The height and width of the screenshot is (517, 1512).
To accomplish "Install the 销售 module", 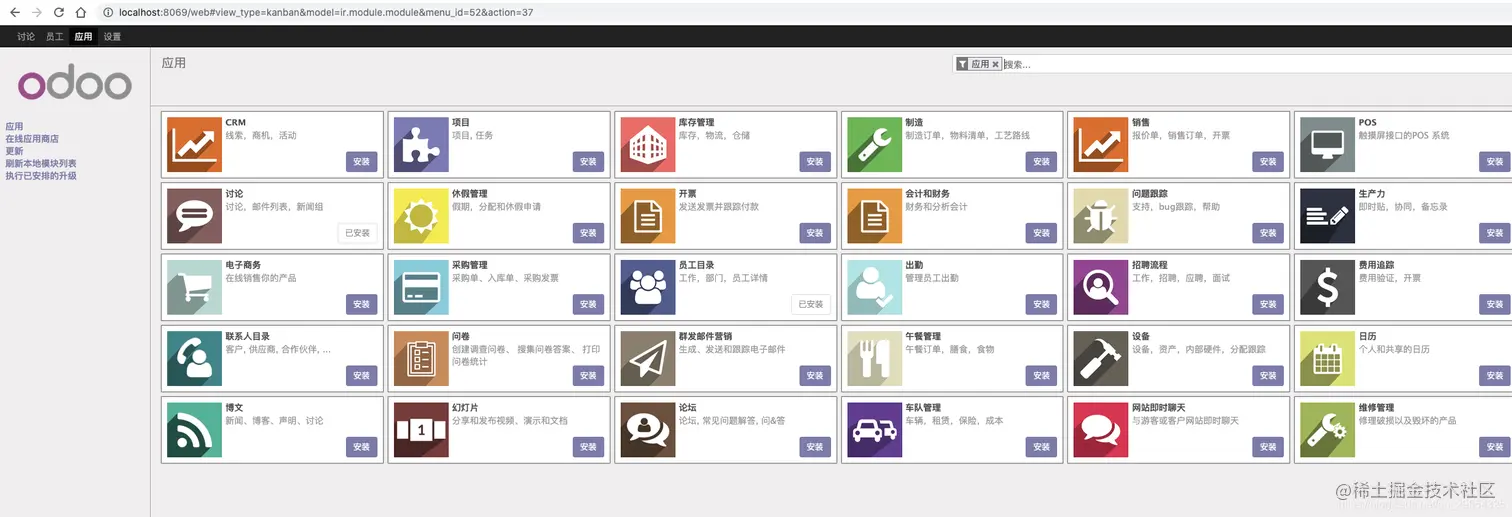I will click(x=1268, y=162).
